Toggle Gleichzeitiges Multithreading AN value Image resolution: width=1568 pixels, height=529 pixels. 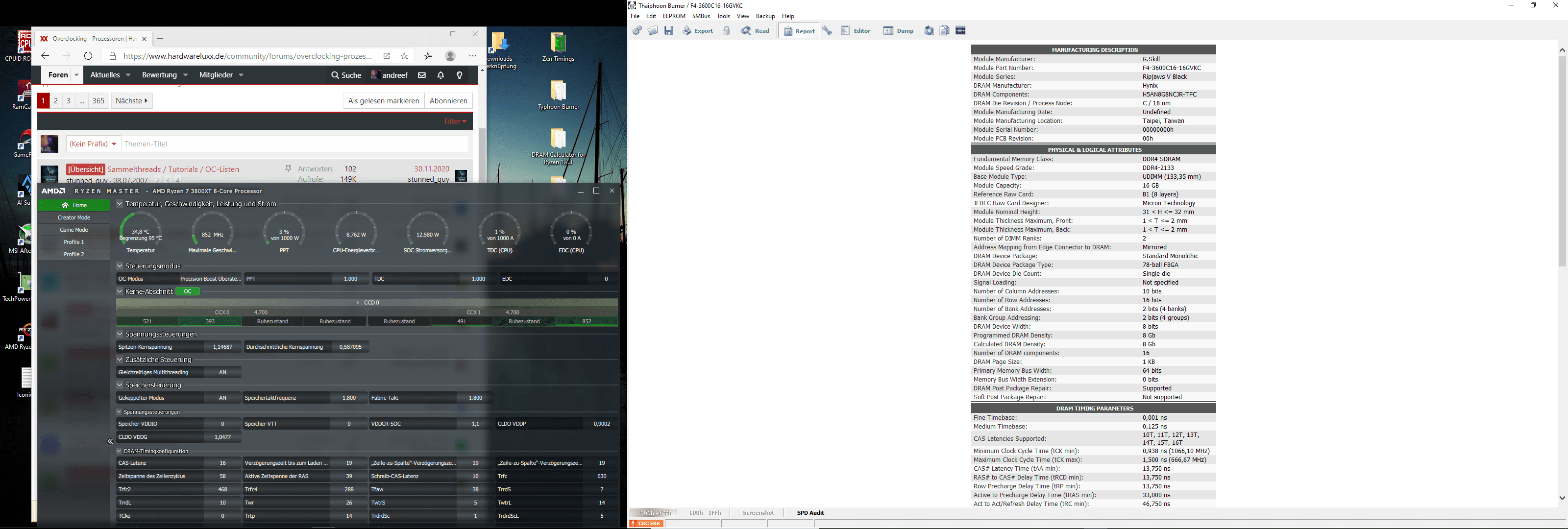click(222, 373)
